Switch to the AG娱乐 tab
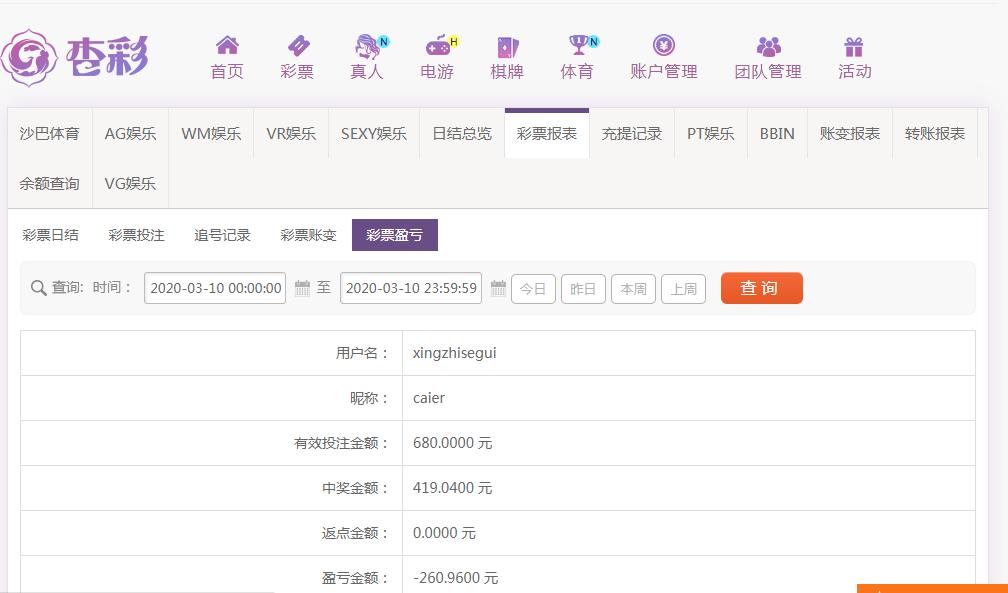 tap(130, 134)
